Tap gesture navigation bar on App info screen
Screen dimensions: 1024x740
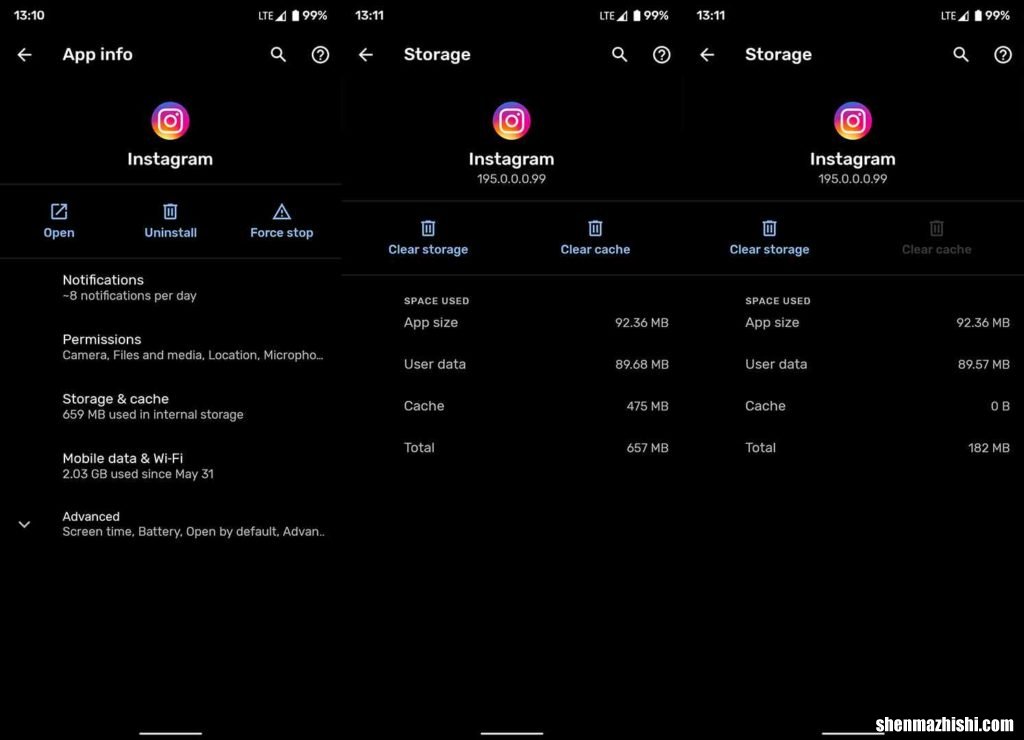170,733
